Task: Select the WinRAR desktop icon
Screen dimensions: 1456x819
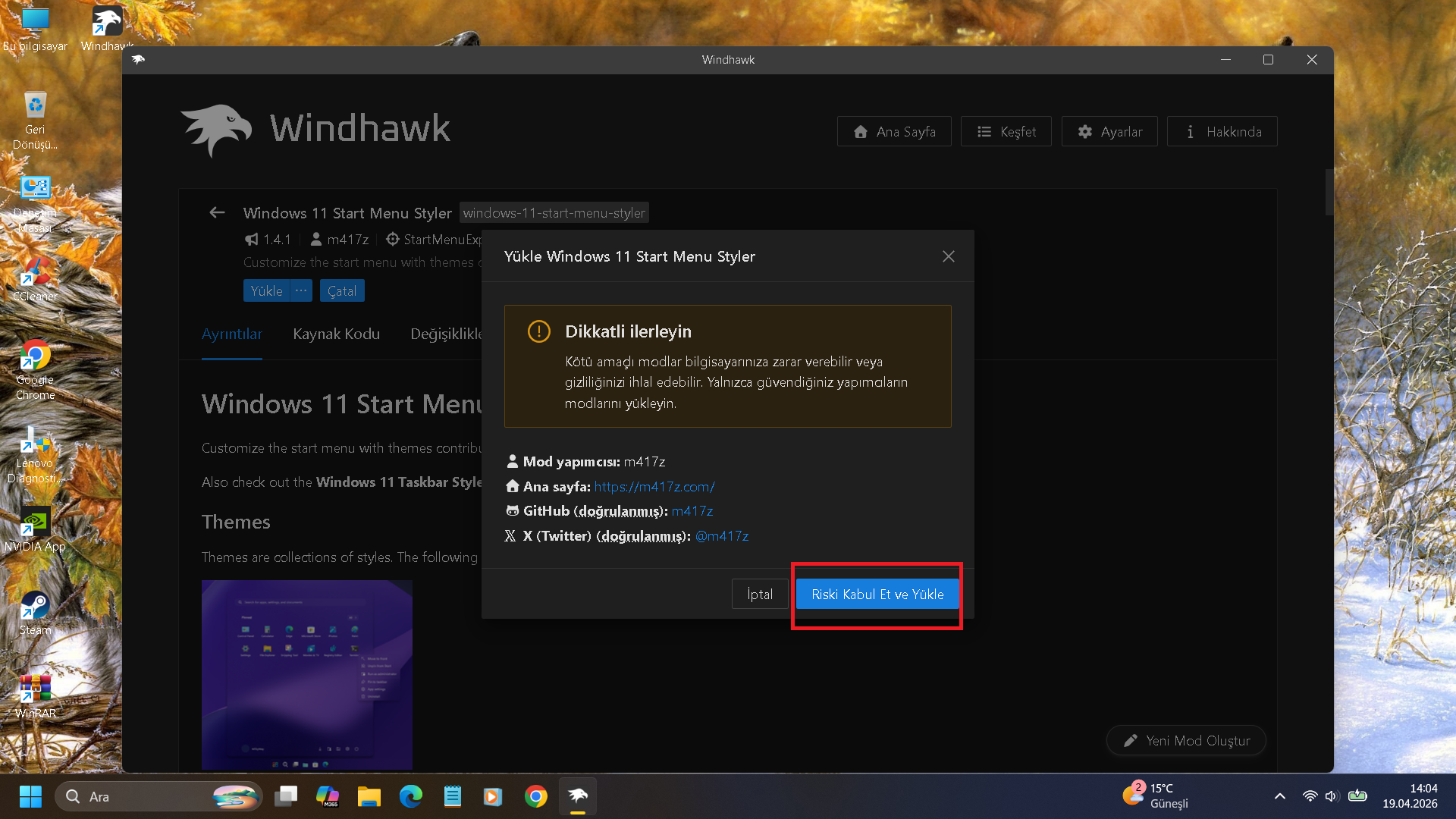Action: tap(35, 696)
